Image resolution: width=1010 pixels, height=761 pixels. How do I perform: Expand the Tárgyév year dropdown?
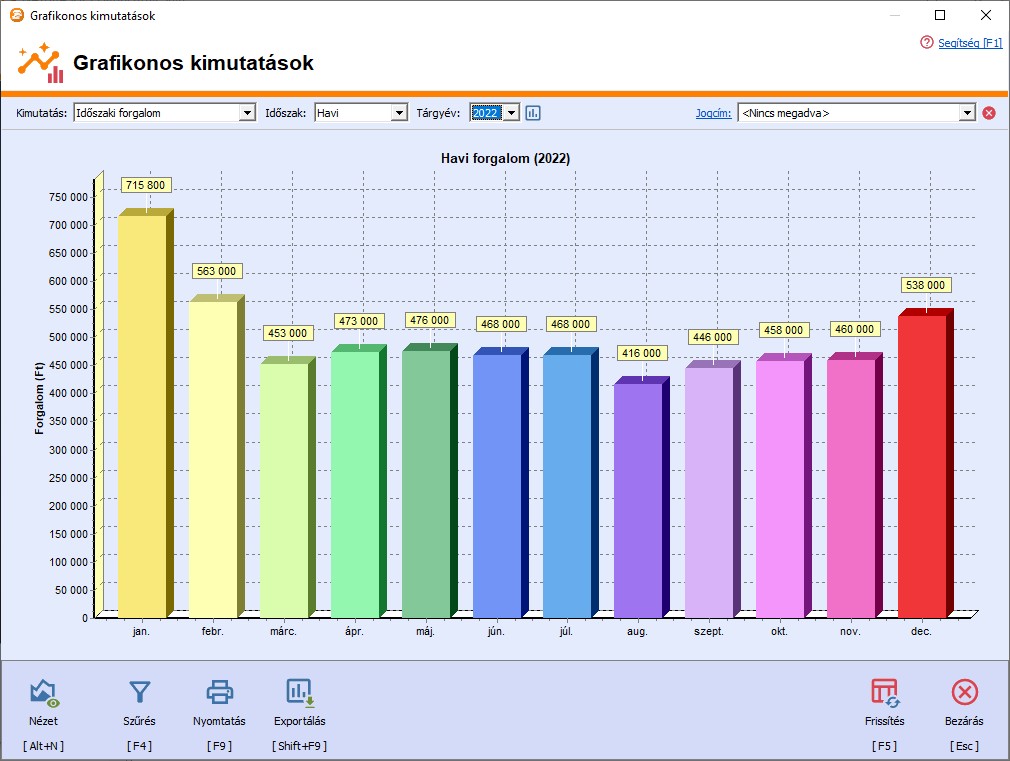coord(512,113)
